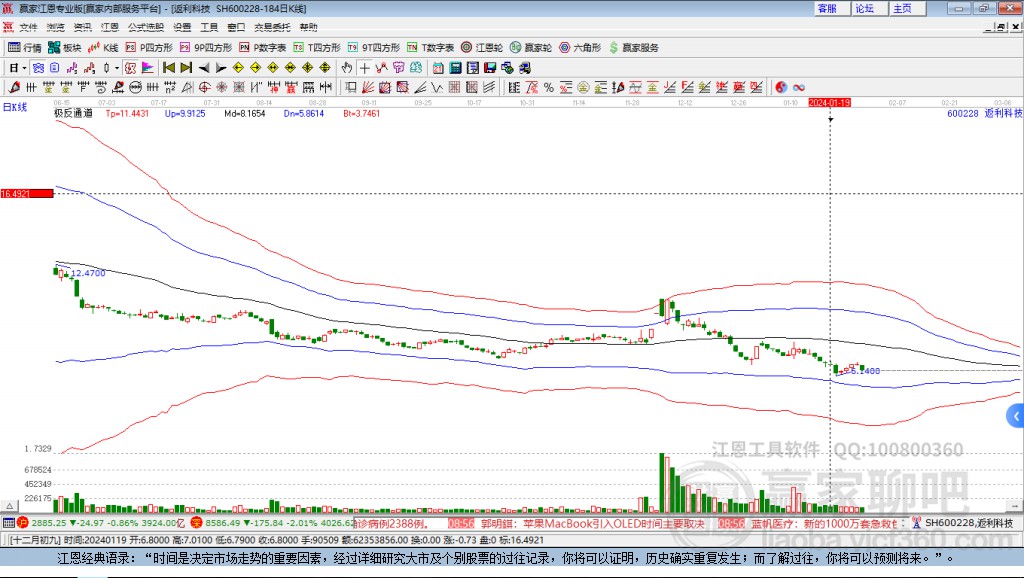Open the 江恩 menu
Screen dimensions: 1024x578
pyautogui.click(x=110, y=27)
